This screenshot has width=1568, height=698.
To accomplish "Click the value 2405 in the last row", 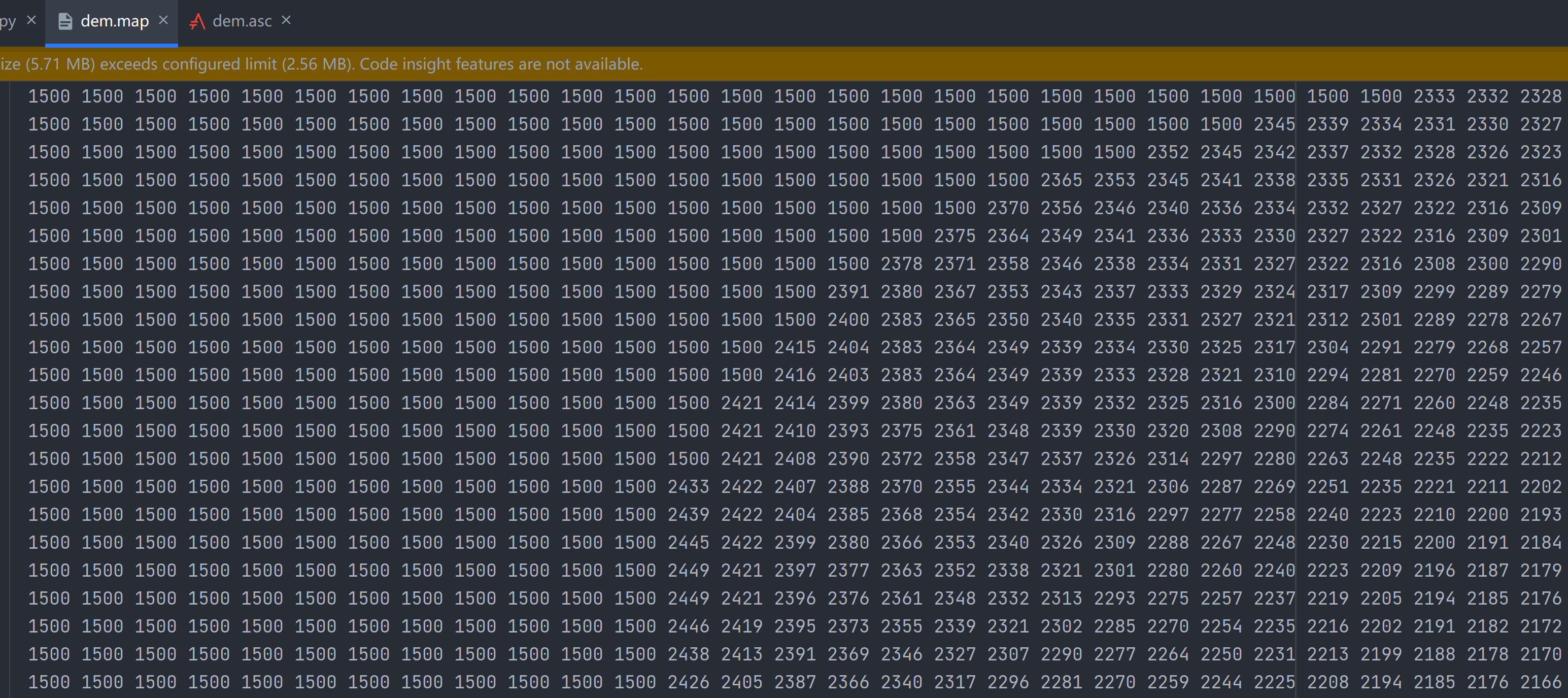I will pyautogui.click(x=741, y=682).
